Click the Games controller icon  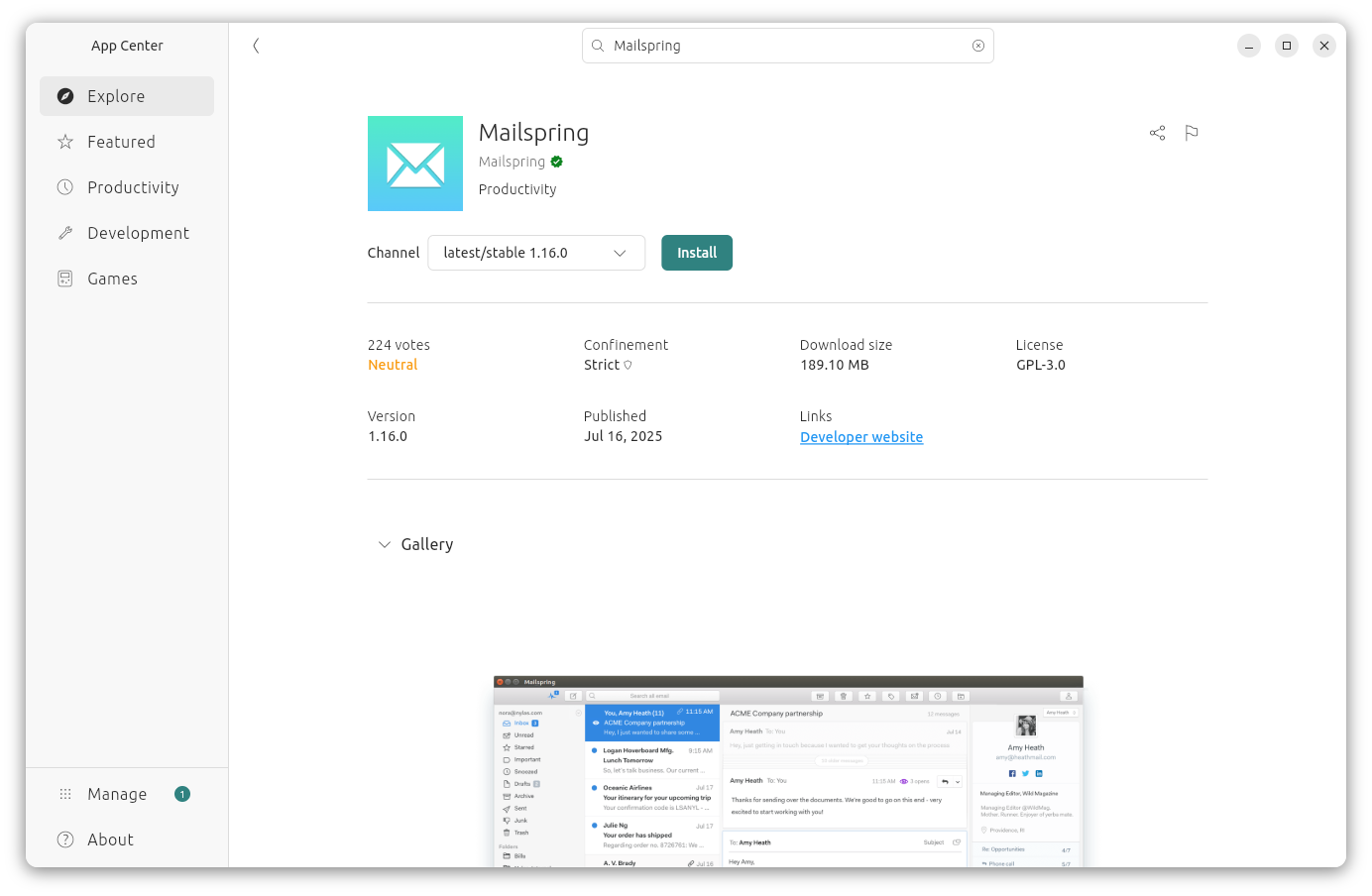[63, 278]
